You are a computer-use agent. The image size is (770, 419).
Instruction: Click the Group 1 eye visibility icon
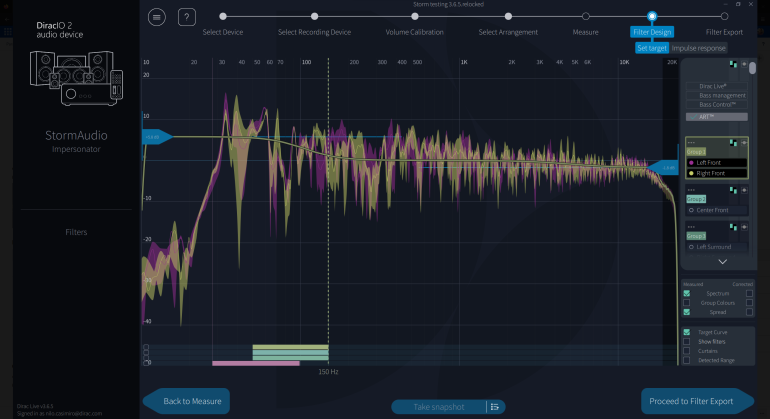[744, 143]
